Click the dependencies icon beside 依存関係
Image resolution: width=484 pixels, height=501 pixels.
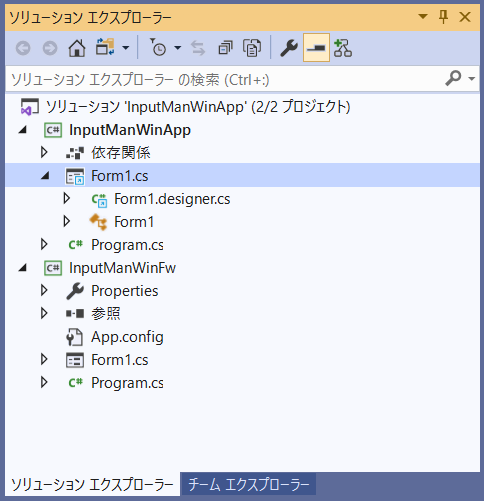[x=75, y=153]
